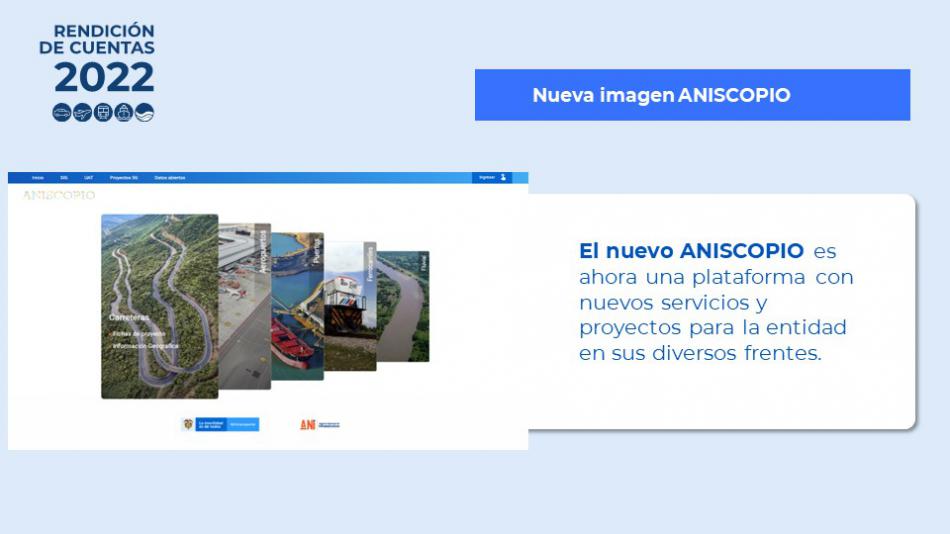The image size is (950, 534).
Task: Click the Carreteras heading on the card
Action: pyautogui.click(x=128, y=317)
